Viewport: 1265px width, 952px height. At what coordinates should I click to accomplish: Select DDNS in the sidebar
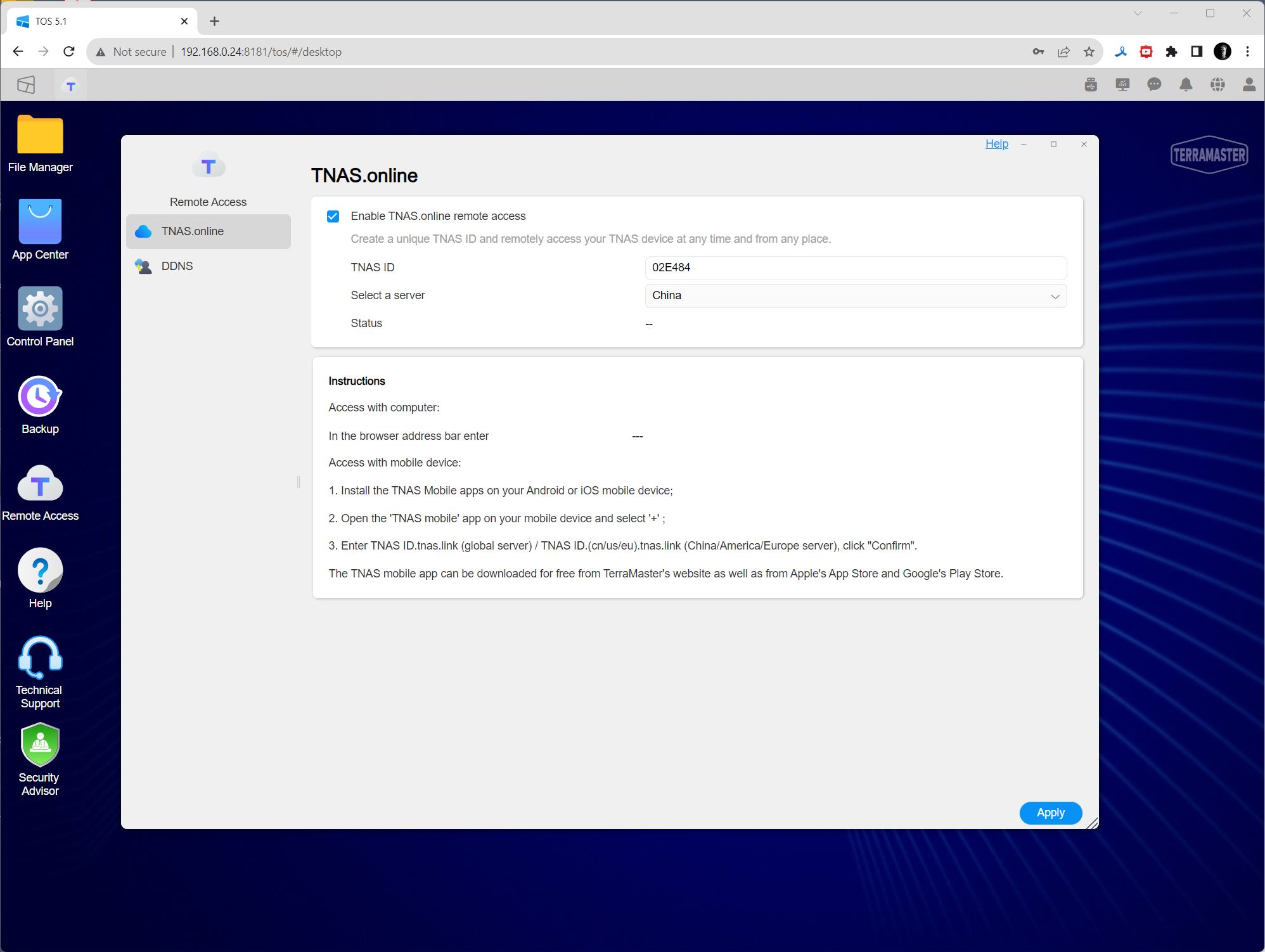177,266
